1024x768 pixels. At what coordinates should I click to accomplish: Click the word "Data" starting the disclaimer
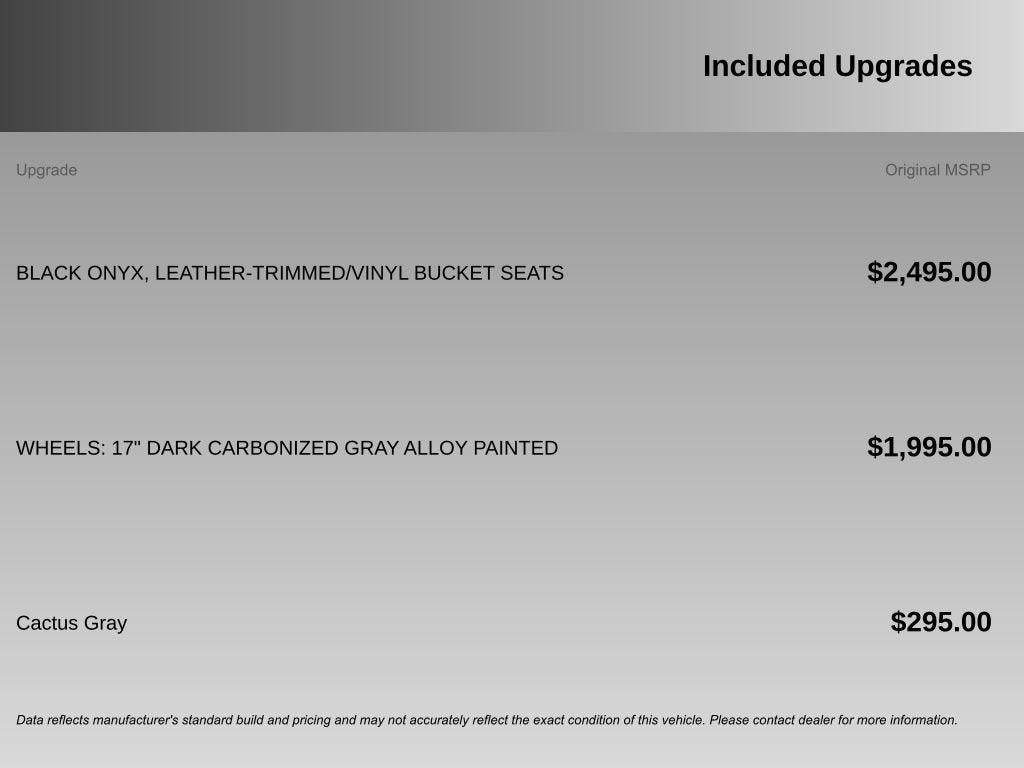coord(30,720)
